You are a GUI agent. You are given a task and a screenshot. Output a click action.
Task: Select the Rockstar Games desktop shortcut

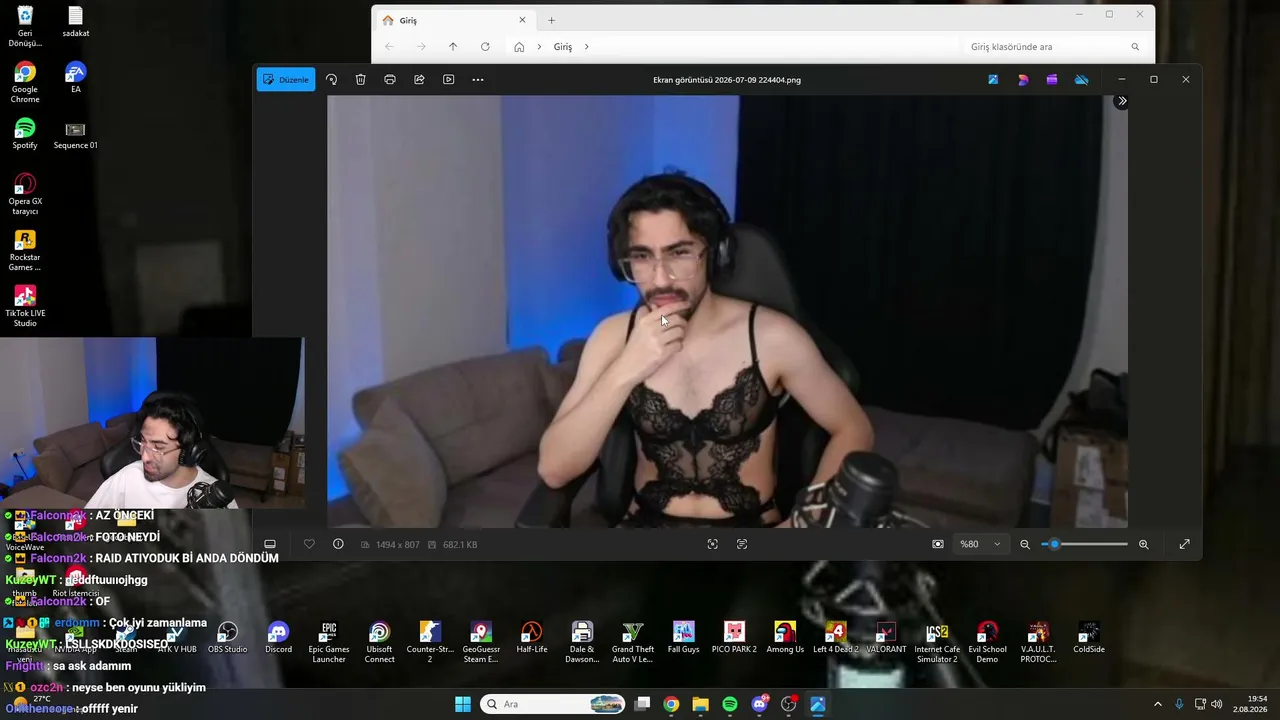click(x=25, y=250)
